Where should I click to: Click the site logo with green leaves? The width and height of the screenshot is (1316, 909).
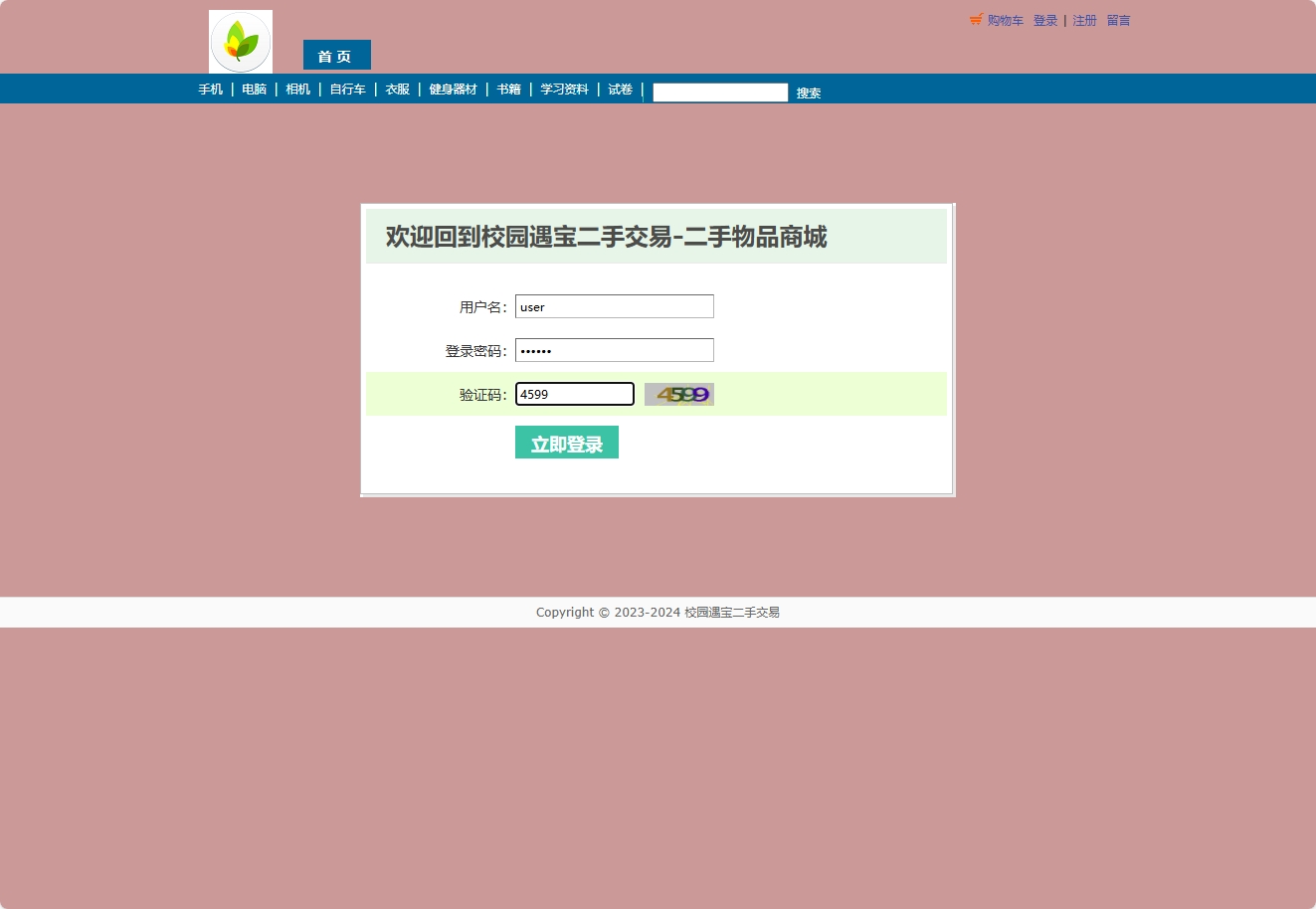pos(240,41)
